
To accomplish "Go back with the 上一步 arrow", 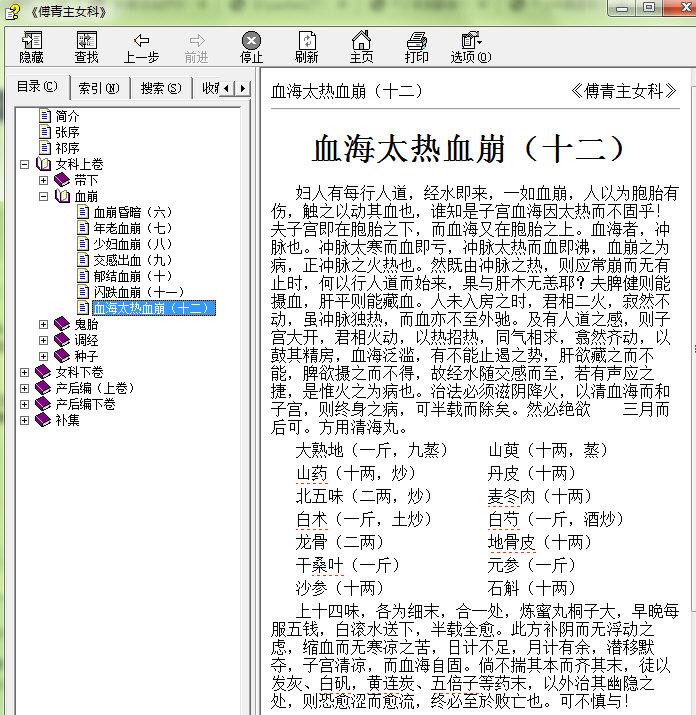I will [141, 46].
